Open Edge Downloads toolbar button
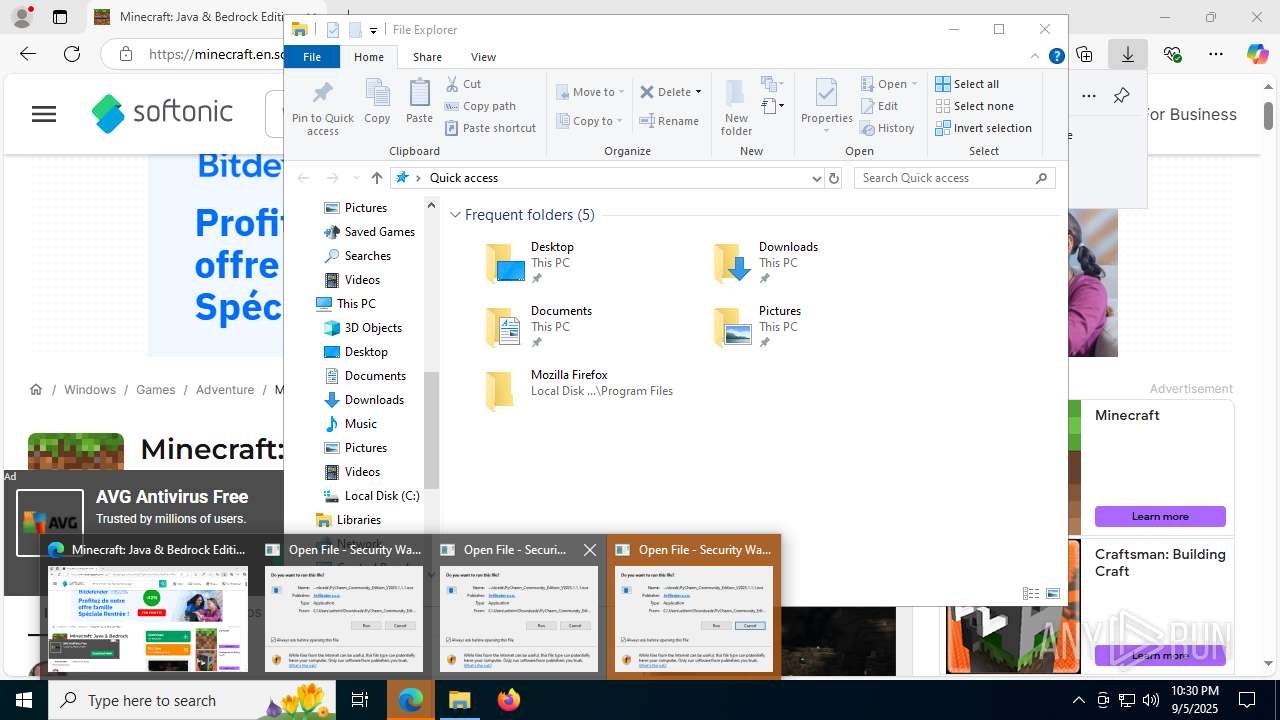This screenshot has height=720, width=1280. pyautogui.click(x=1127, y=54)
